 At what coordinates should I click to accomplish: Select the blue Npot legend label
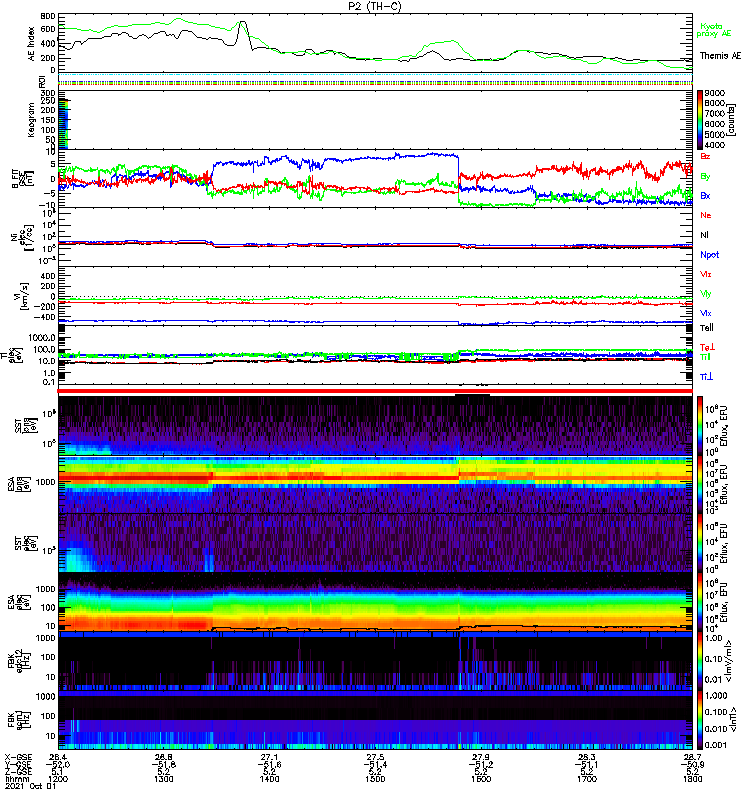pyautogui.click(x=709, y=255)
